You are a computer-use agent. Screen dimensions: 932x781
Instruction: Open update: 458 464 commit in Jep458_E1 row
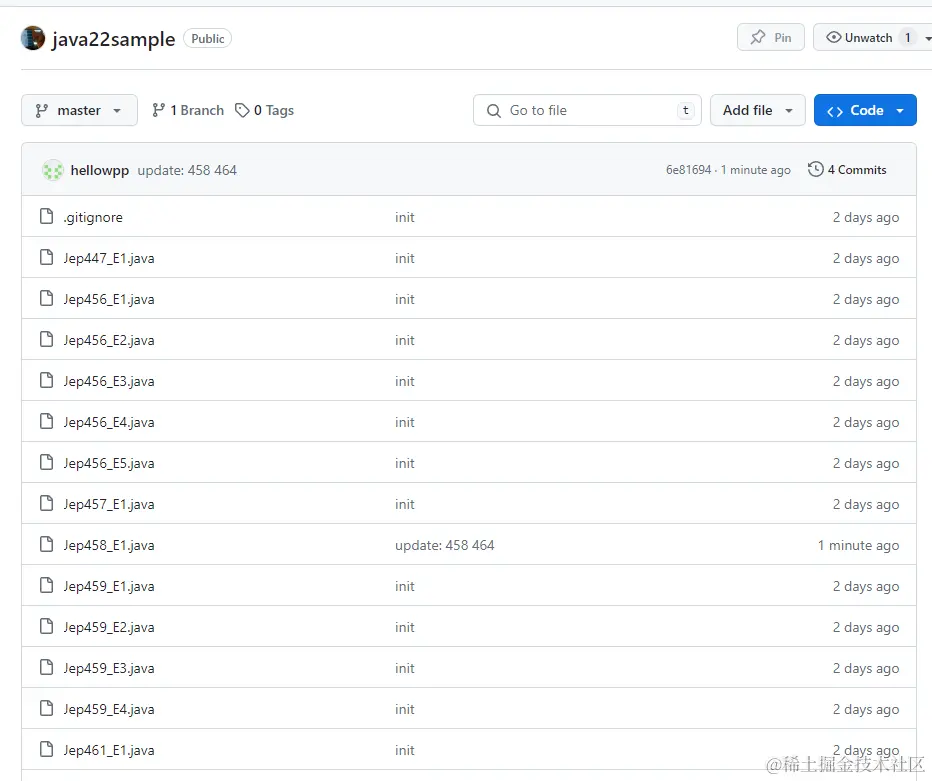point(445,545)
